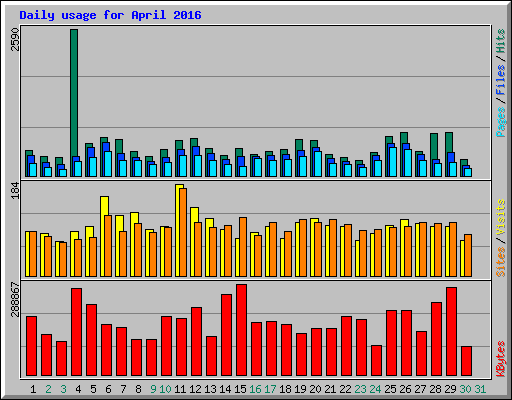This screenshot has height=400, width=512.
Task: Click the orange sites bar for day 15
Action: [x=243, y=247]
